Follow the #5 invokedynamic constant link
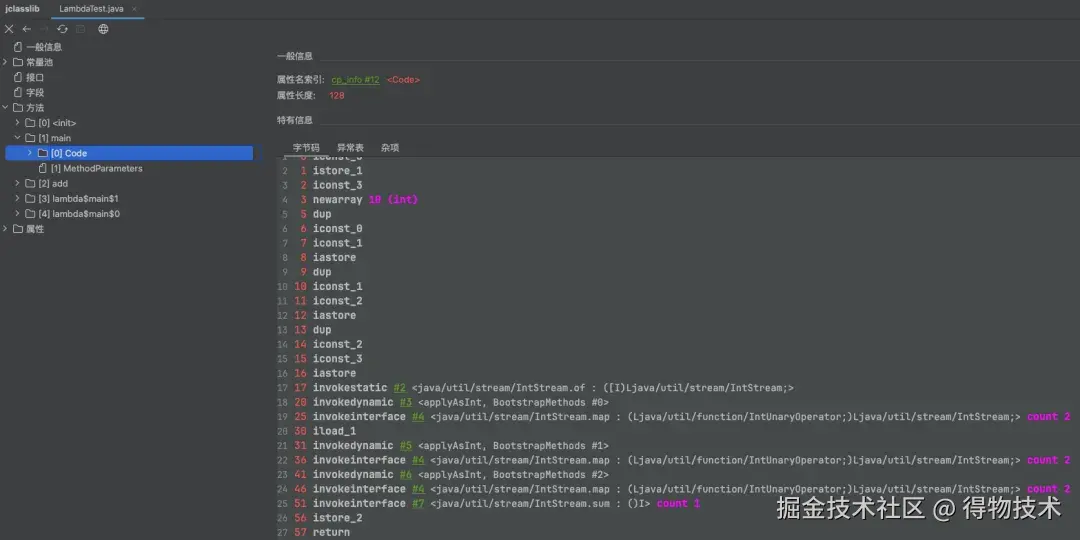The height and width of the screenshot is (540, 1080). 406,446
